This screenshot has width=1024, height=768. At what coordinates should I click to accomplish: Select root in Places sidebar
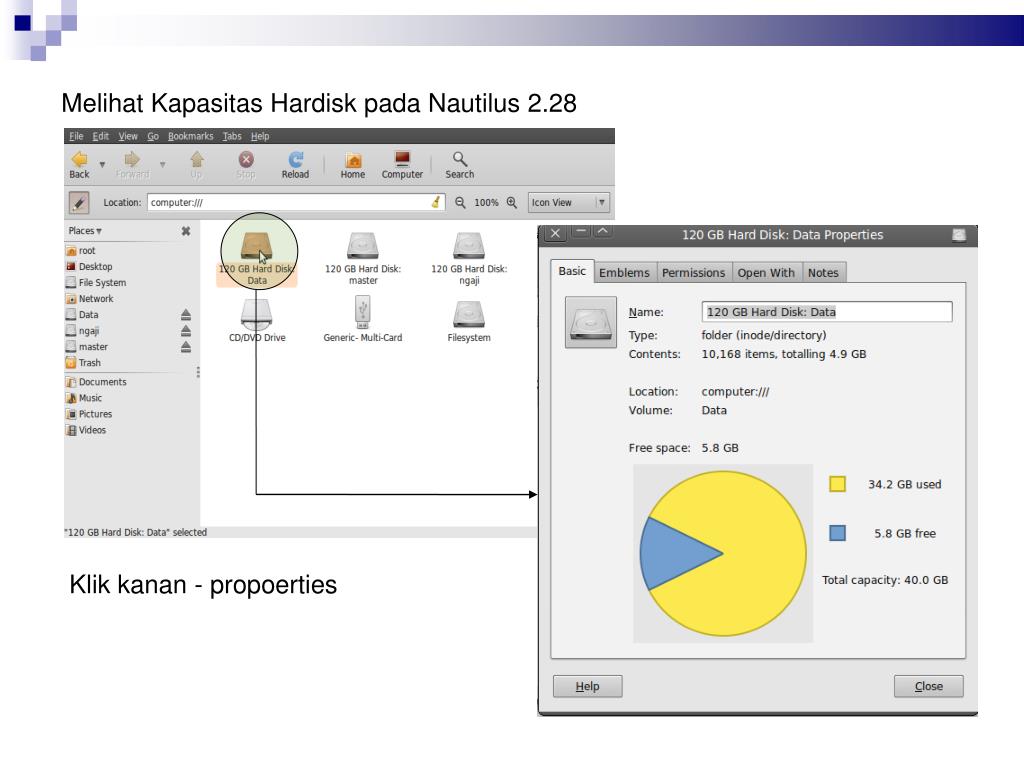point(80,251)
